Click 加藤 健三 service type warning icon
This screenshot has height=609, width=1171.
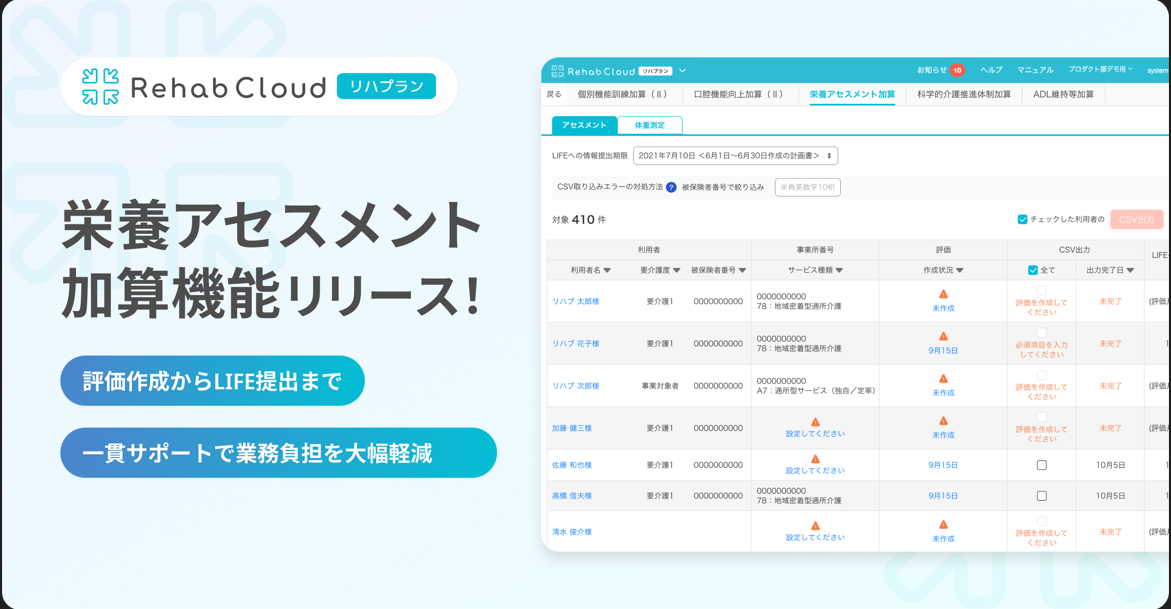tap(815, 422)
